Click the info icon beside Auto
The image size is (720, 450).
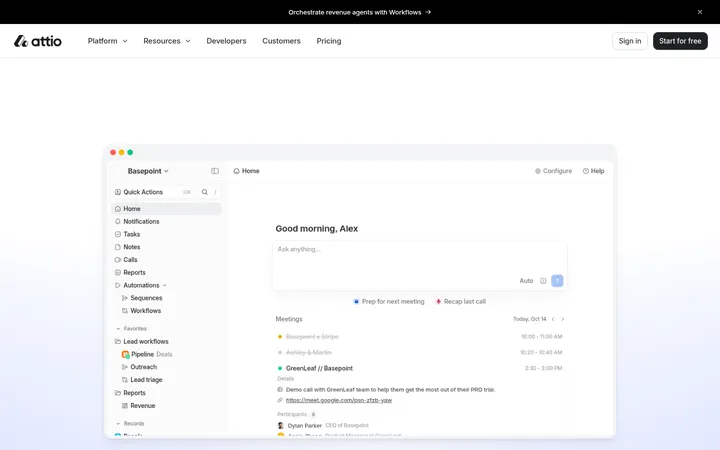[543, 281]
